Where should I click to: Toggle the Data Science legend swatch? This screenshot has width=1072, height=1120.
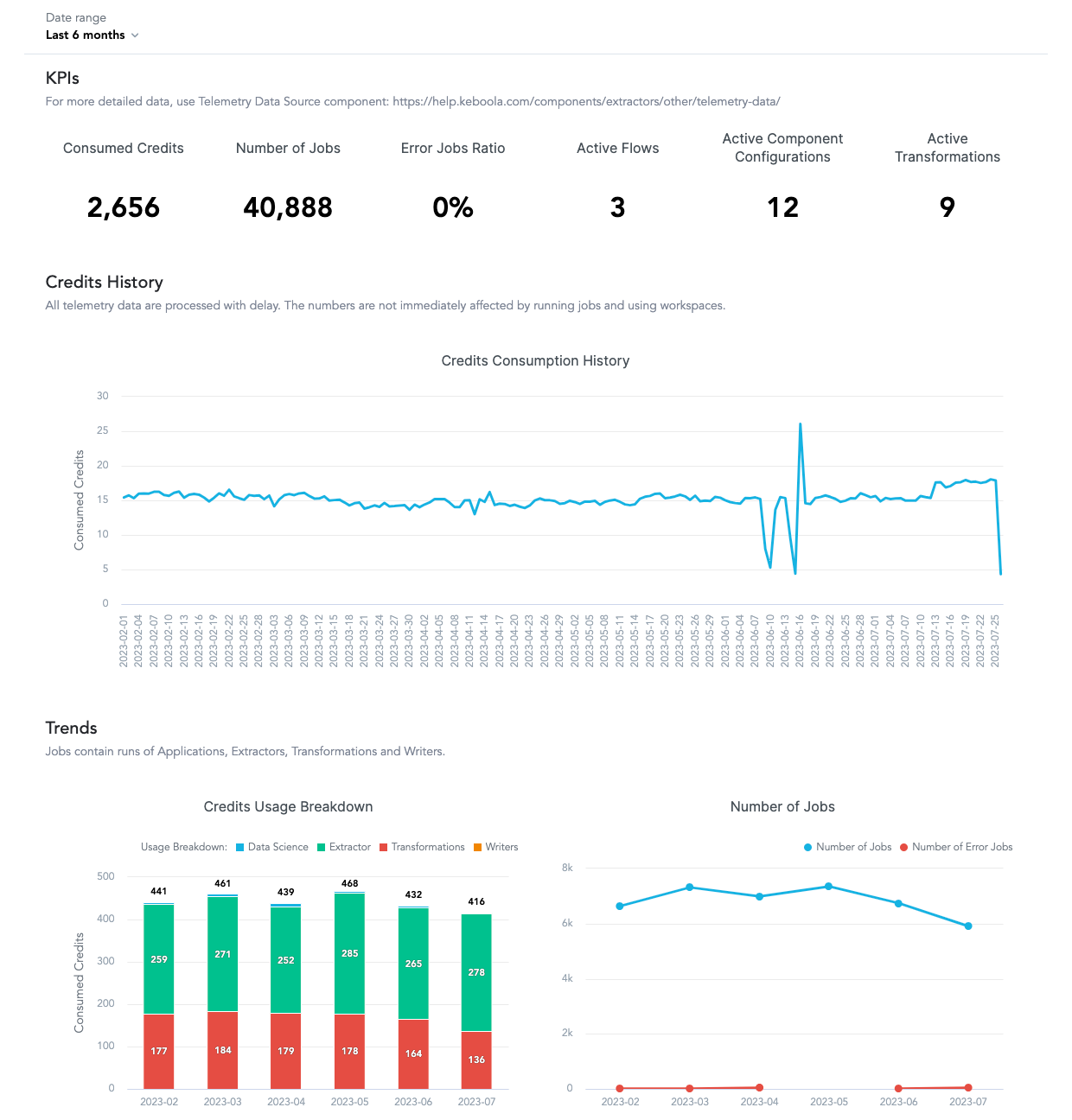tap(239, 848)
